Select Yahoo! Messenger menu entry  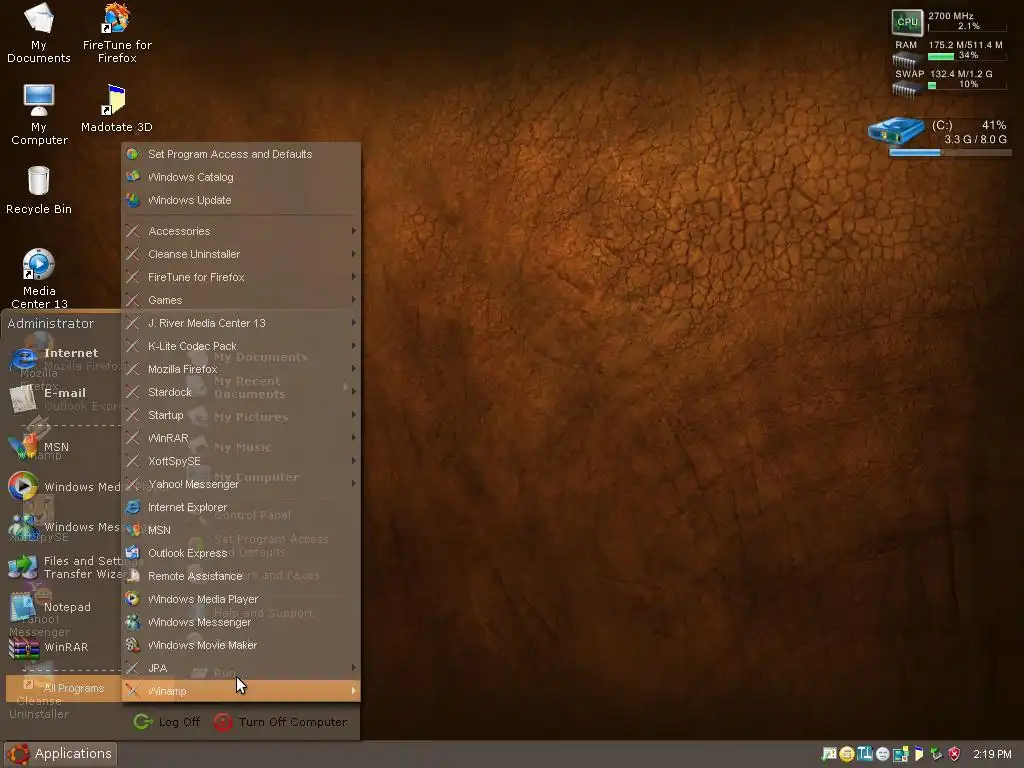(x=241, y=484)
